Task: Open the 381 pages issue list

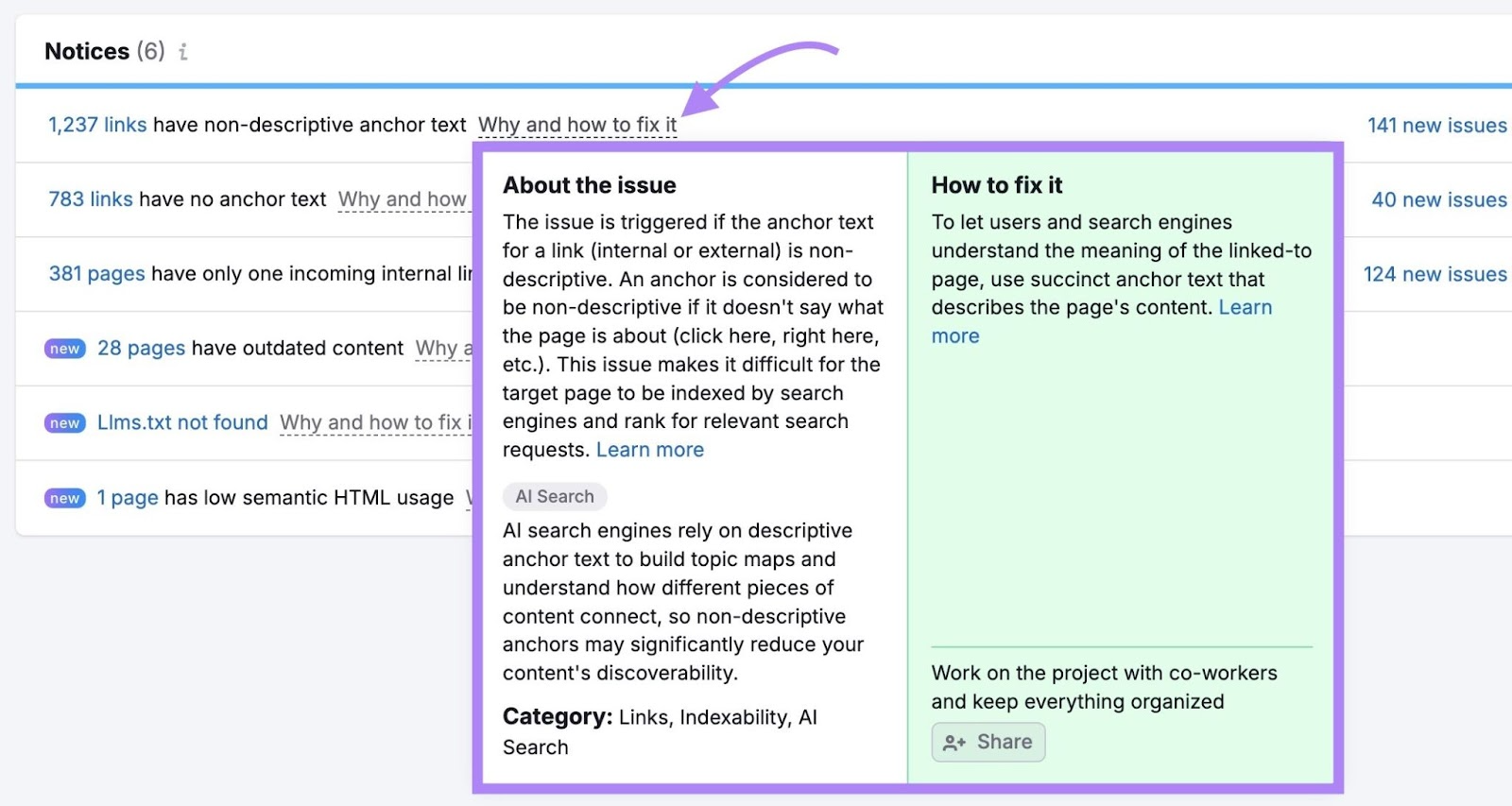Action: pyautogui.click(x=96, y=274)
